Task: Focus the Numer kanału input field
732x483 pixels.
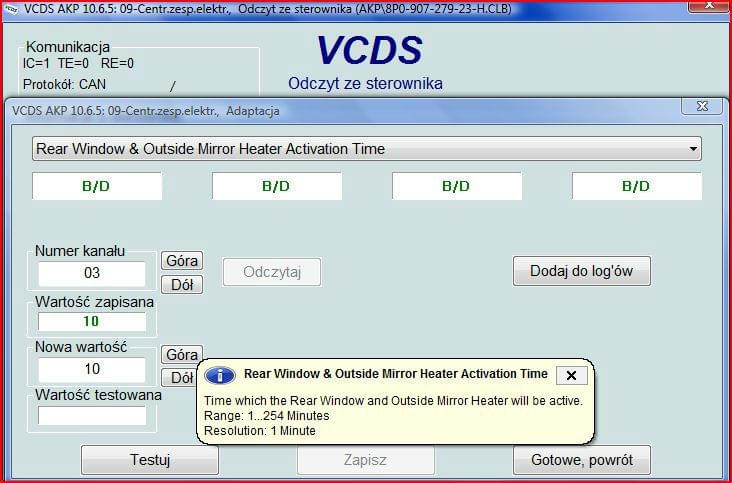Action: 92,273
